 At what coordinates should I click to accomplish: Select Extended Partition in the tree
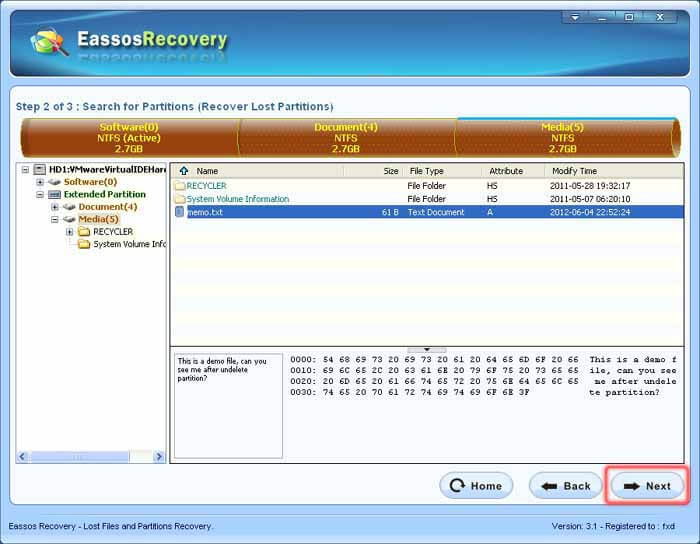[105, 195]
